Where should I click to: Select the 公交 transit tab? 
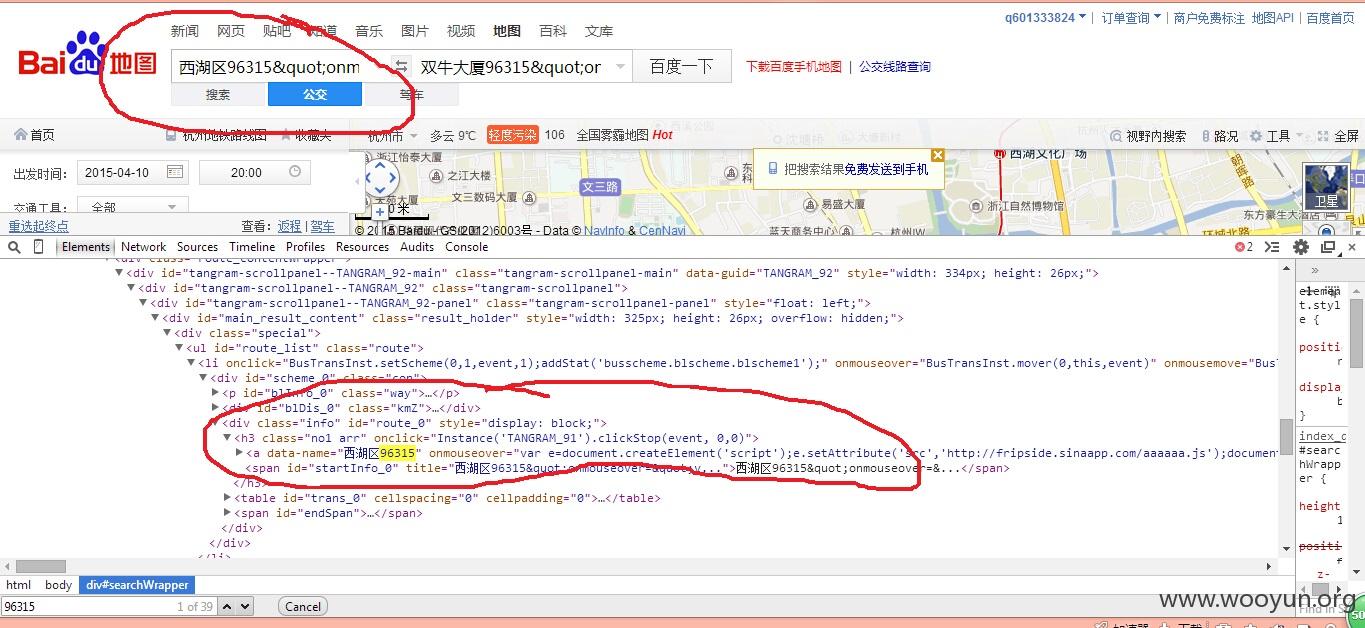pyautogui.click(x=315, y=95)
